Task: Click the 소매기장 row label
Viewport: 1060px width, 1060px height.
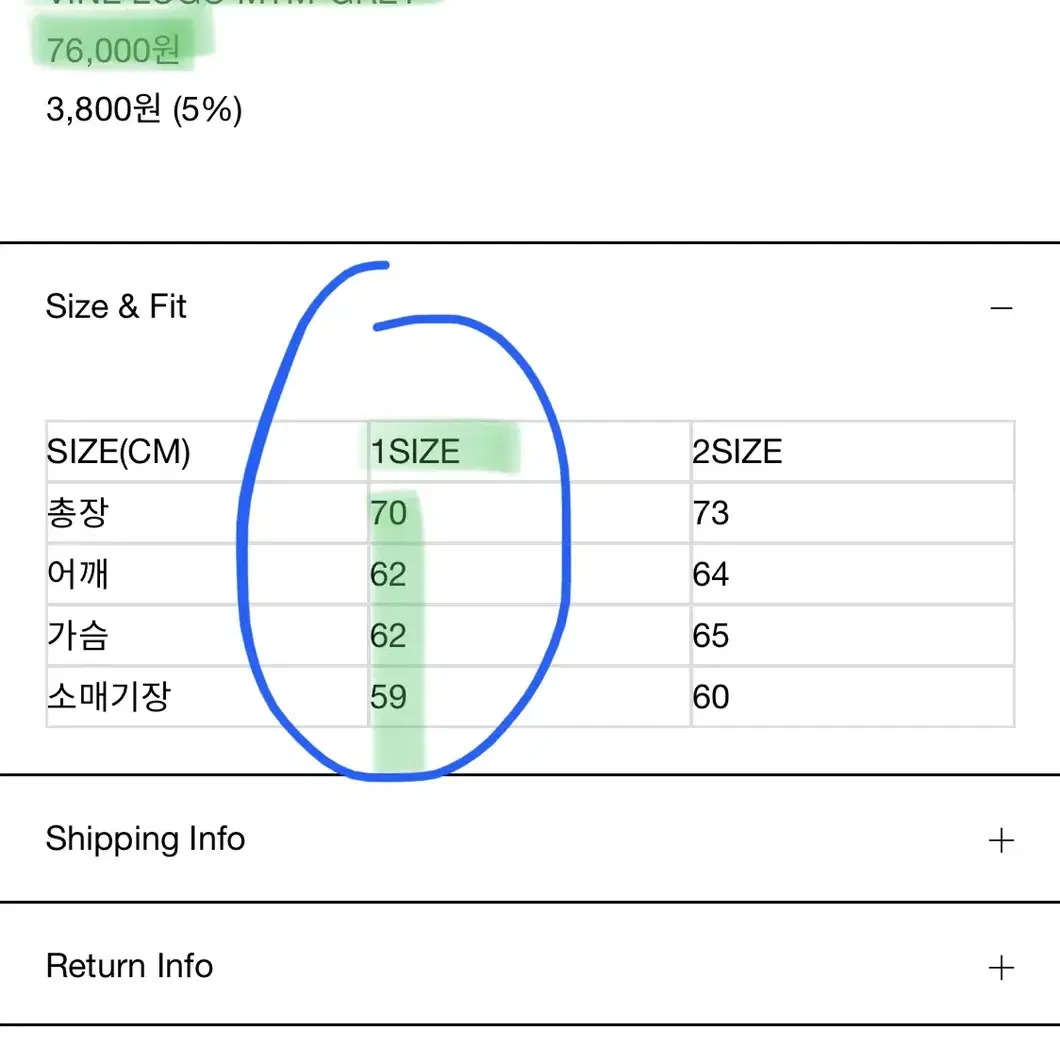Action: (x=108, y=696)
